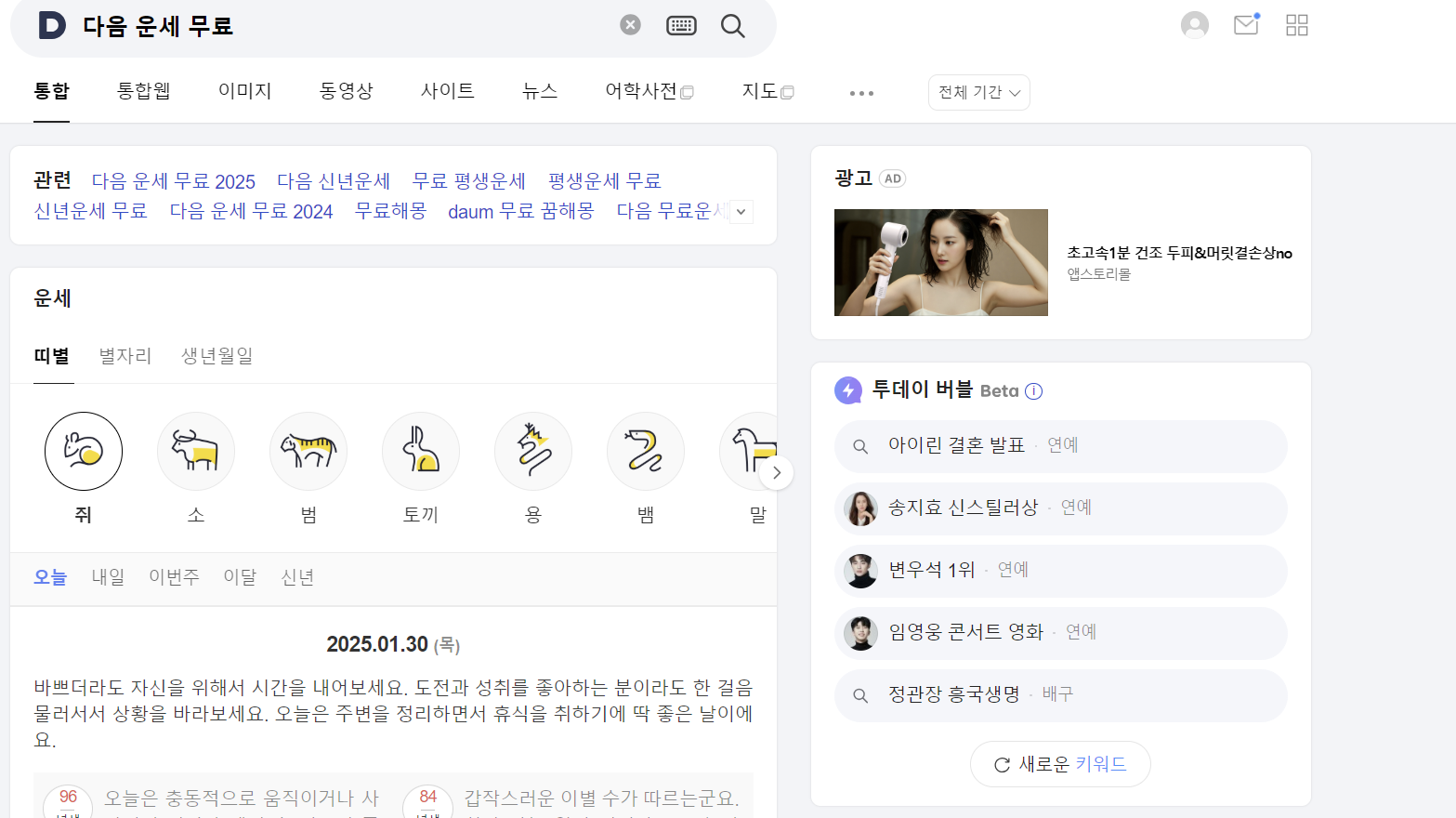Open the 정관장 흥국생명 keyword
The height and width of the screenshot is (818, 1456).
coord(1060,695)
